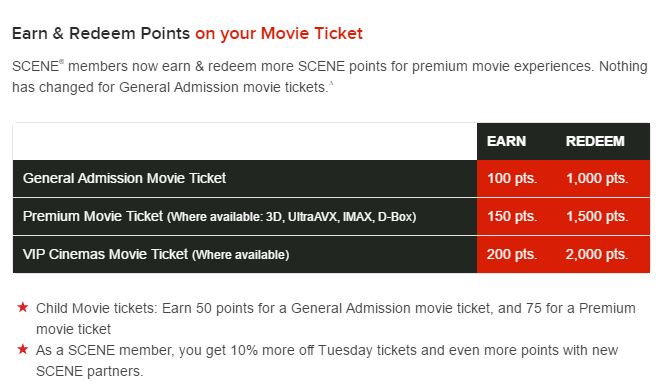The image size is (662, 391).
Task: Click the 1,500 pts. redeem value
Action: [597, 216]
